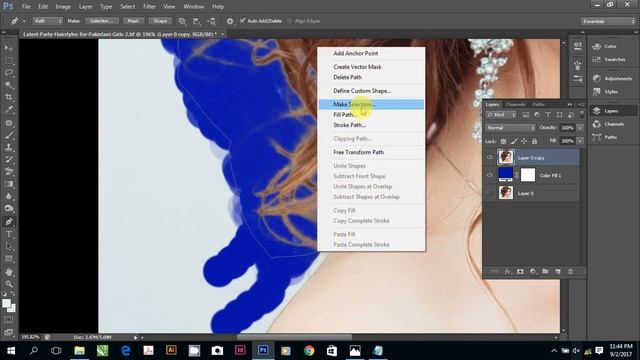Click Add layer style fx icon
The image size is (640, 360).
tap(508, 271)
